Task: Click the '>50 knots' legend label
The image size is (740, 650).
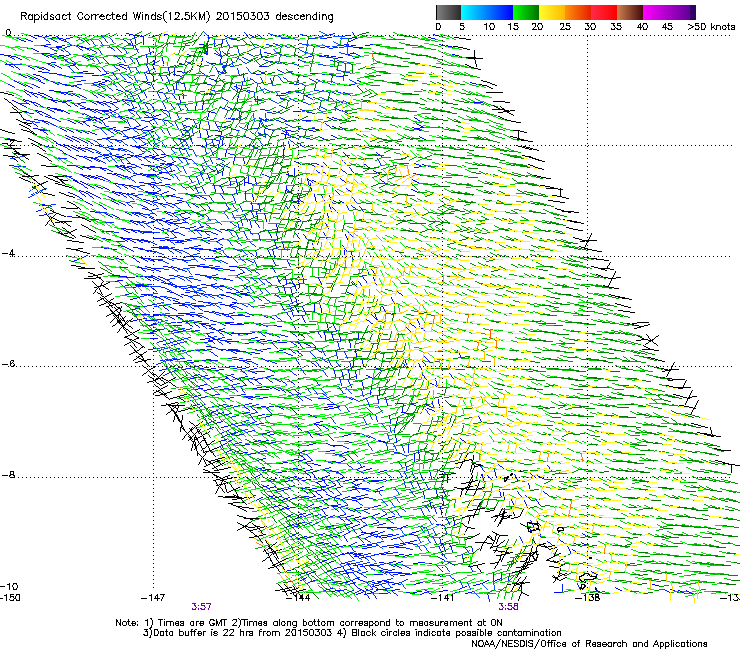Action: click(x=711, y=27)
